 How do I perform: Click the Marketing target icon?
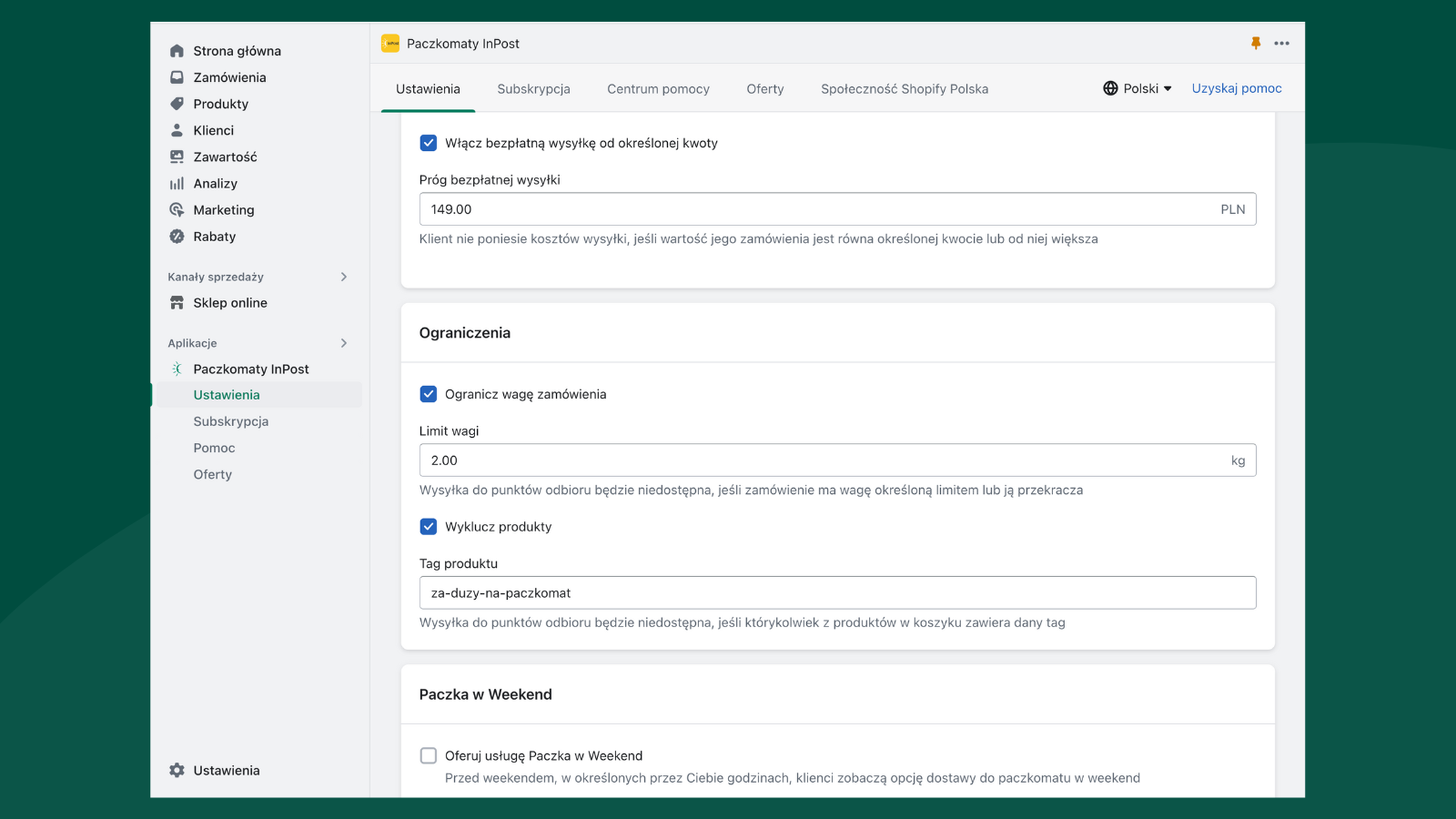(177, 210)
